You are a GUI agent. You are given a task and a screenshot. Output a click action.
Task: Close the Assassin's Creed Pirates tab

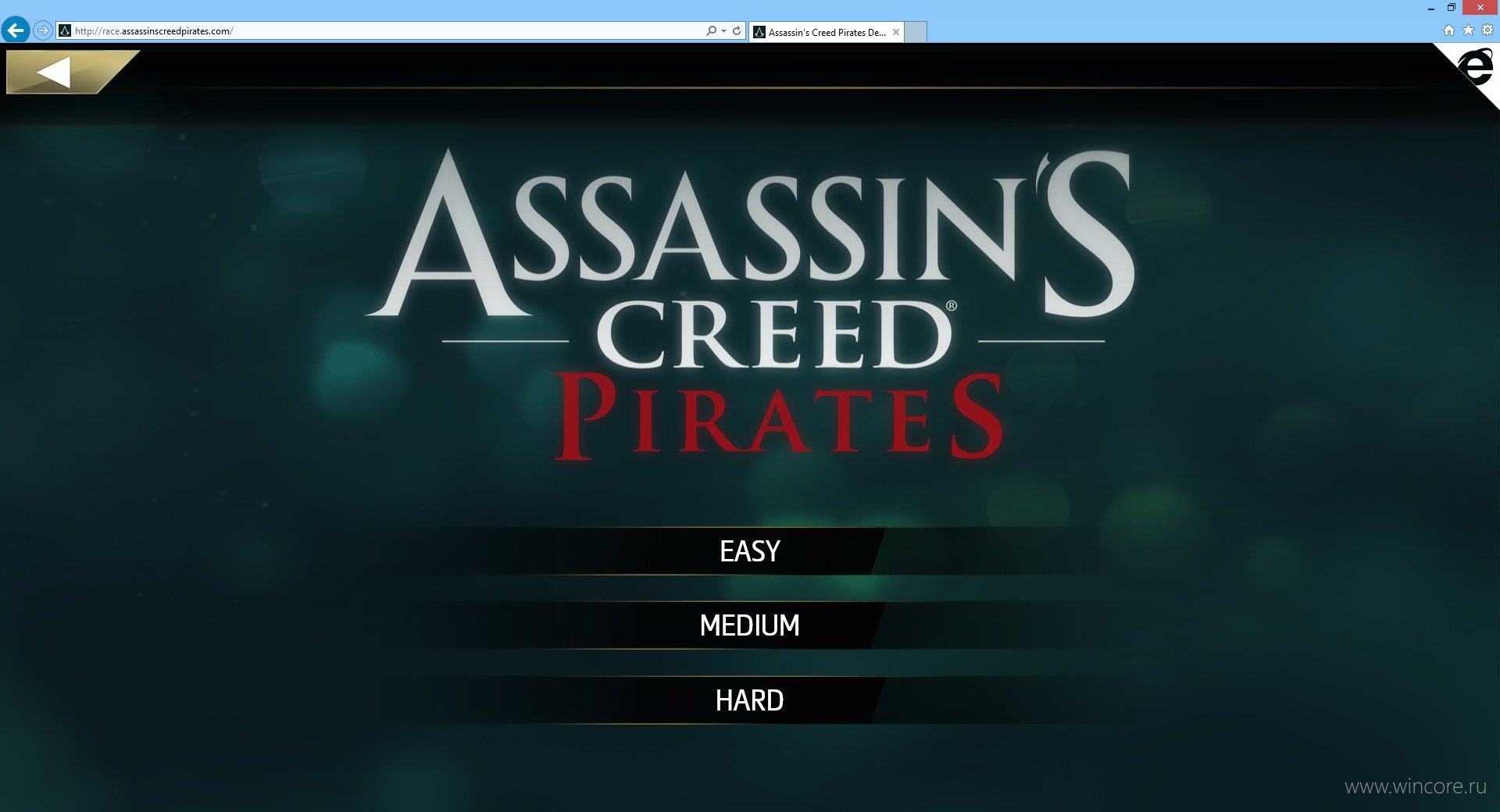click(x=896, y=32)
